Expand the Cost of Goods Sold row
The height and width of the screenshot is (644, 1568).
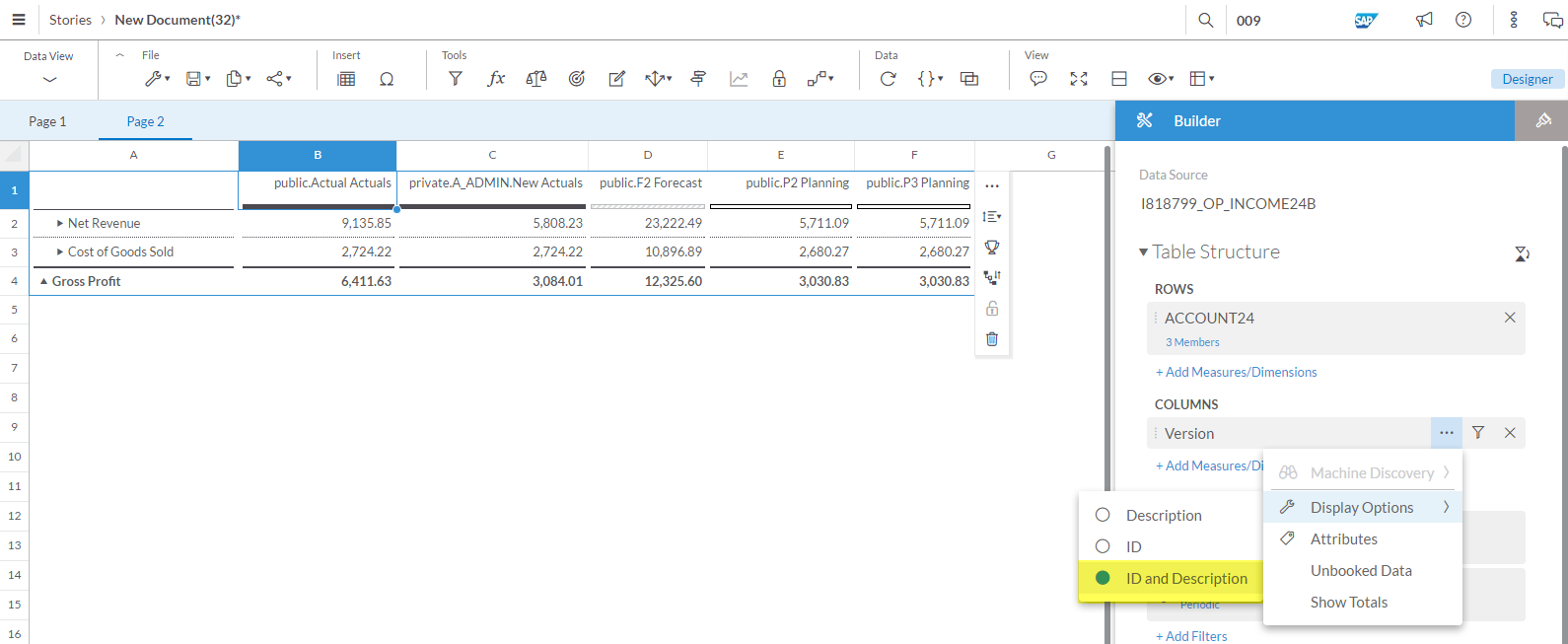point(60,251)
